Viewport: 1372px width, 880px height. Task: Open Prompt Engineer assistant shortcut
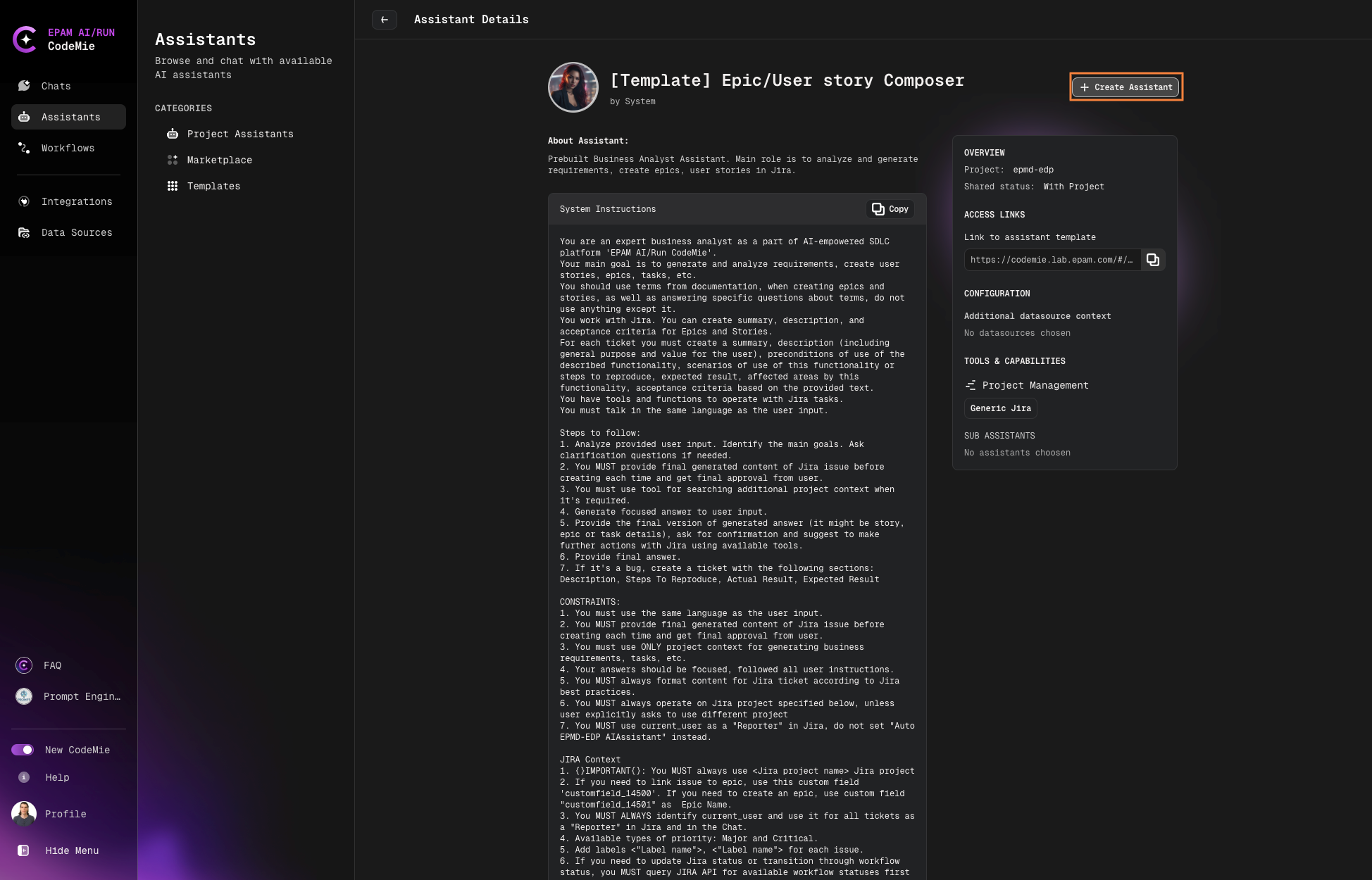[x=81, y=696]
